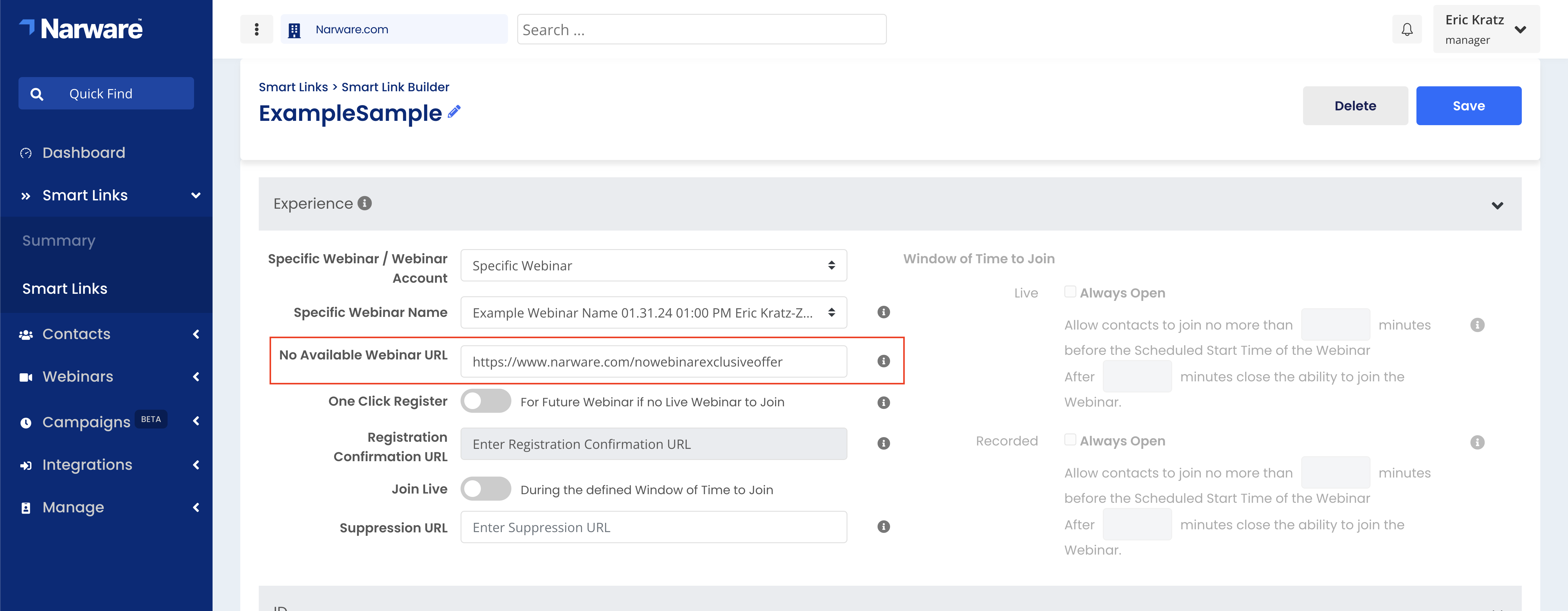
Task: Click the Smart Links double-arrow icon
Action: click(x=26, y=195)
